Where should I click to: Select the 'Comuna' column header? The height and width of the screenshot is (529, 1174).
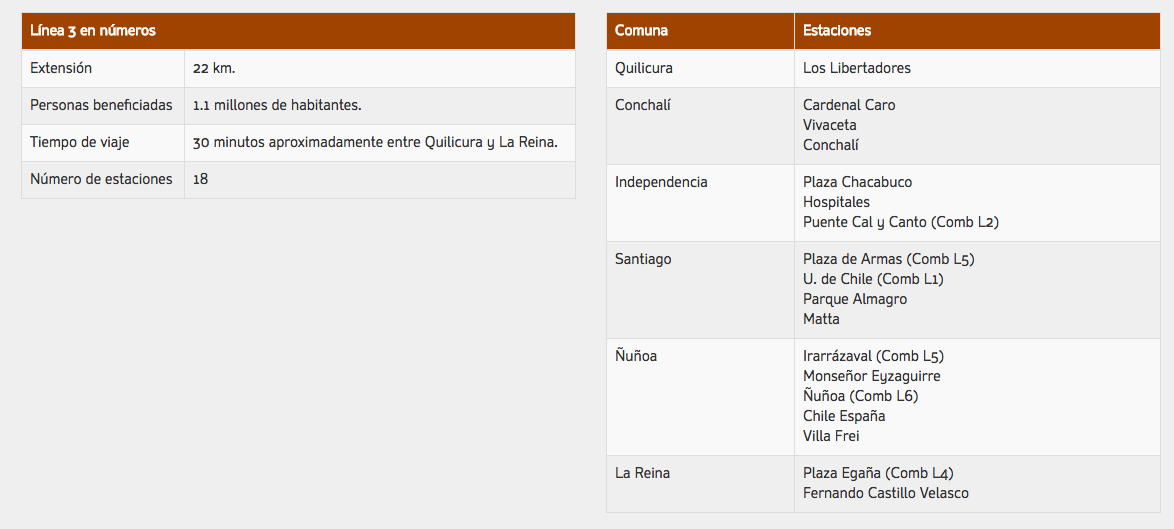[x=642, y=30]
